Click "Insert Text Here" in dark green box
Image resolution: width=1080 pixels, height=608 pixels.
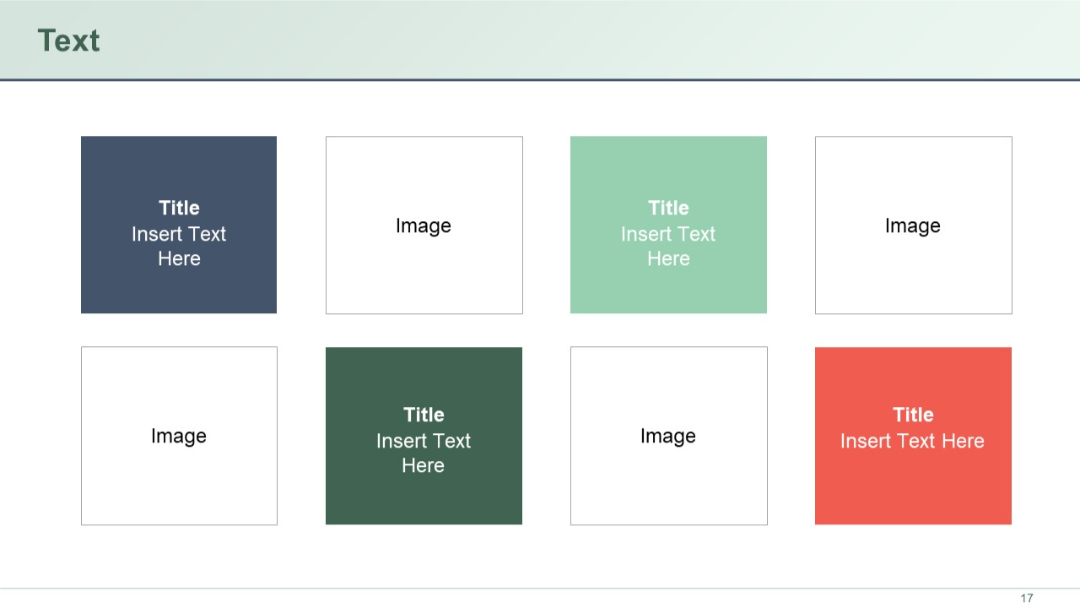tap(423, 452)
